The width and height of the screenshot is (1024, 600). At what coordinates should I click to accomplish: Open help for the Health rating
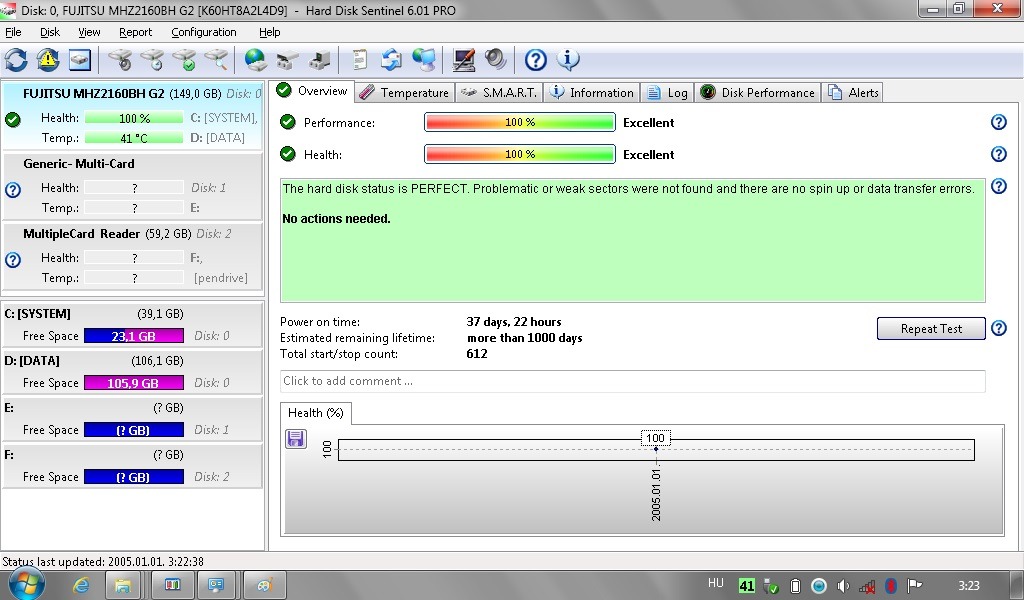(999, 154)
